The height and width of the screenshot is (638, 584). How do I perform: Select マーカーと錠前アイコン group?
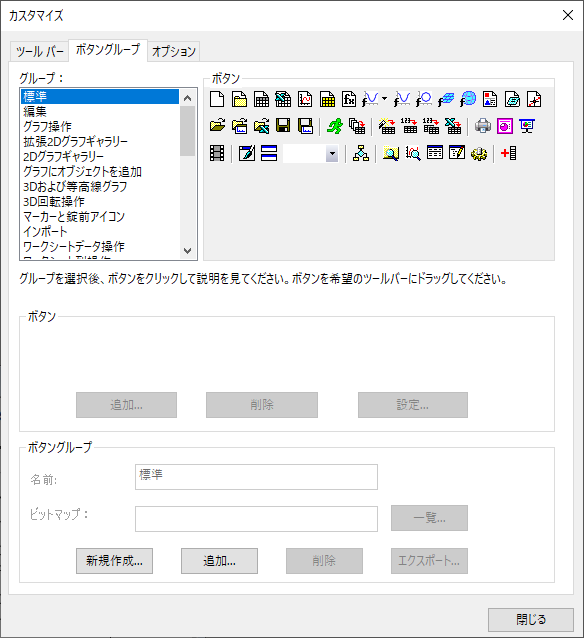(100, 217)
